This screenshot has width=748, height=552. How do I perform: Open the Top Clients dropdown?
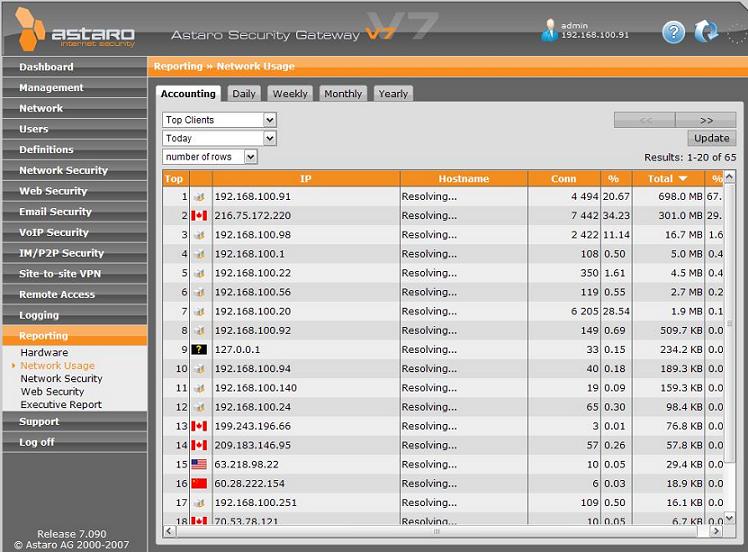point(219,120)
